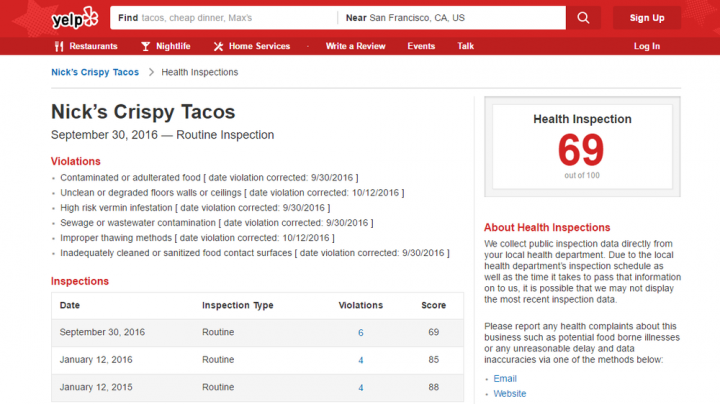Open the 6 violations link for September 30, 2016
This screenshot has height=404, width=720.
coord(360,332)
